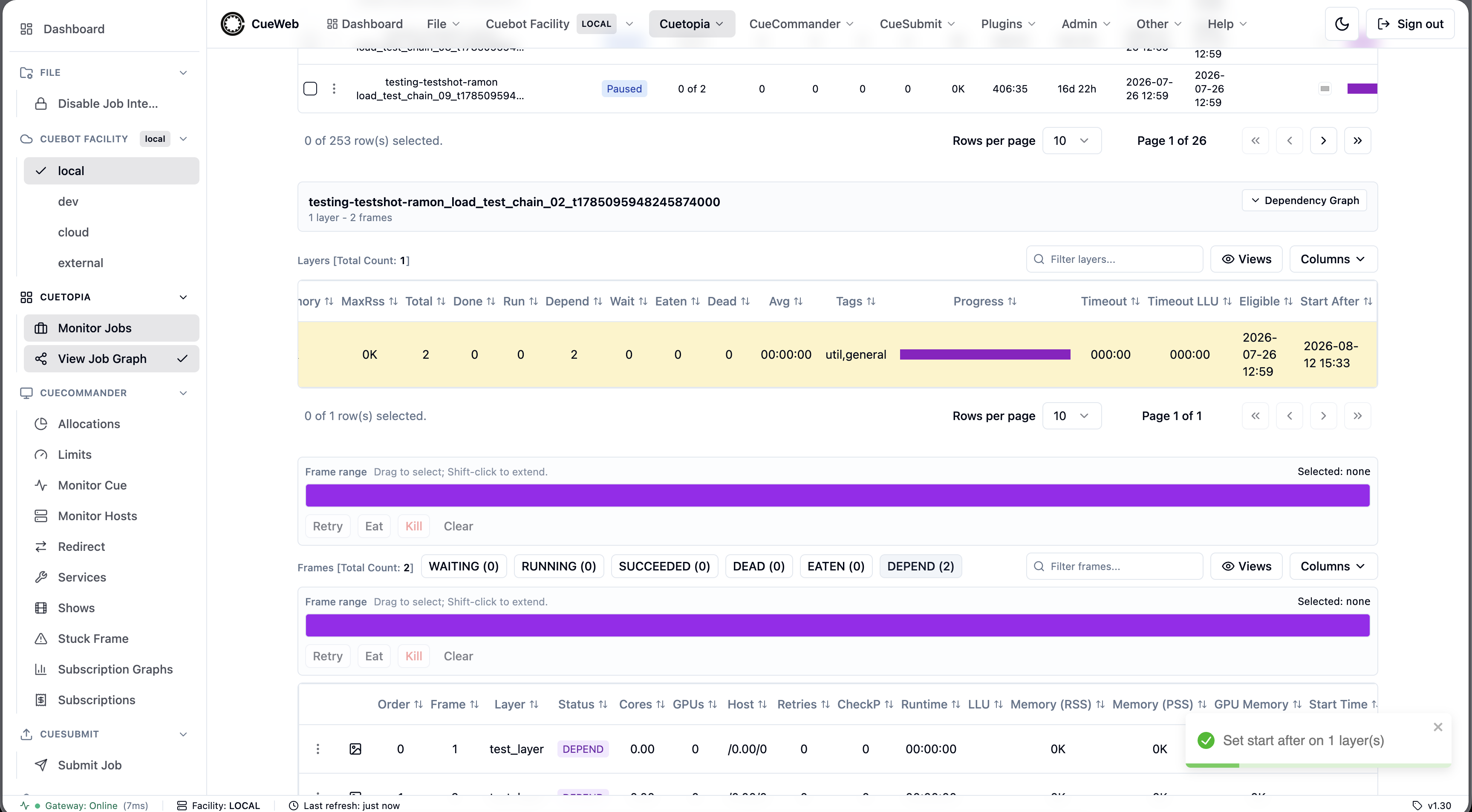Select checkbox for load_test_chain_09 job row
The image size is (1472, 812).
point(310,89)
